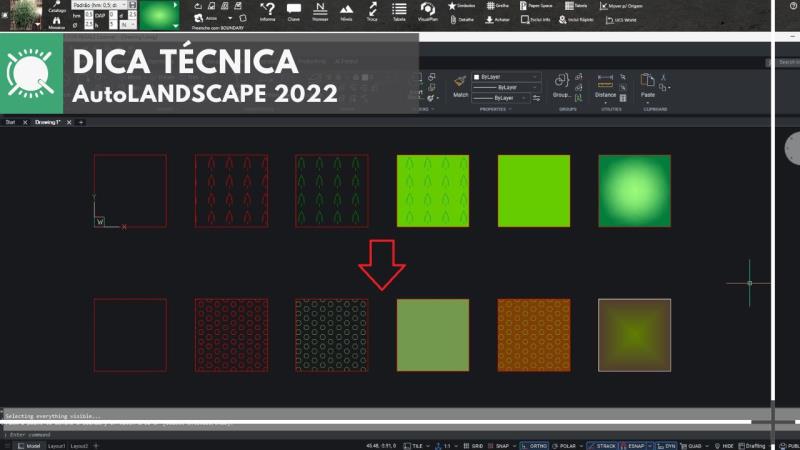The image size is (800, 450).
Task: Switch to the Model tab
Action: pos(29,446)
